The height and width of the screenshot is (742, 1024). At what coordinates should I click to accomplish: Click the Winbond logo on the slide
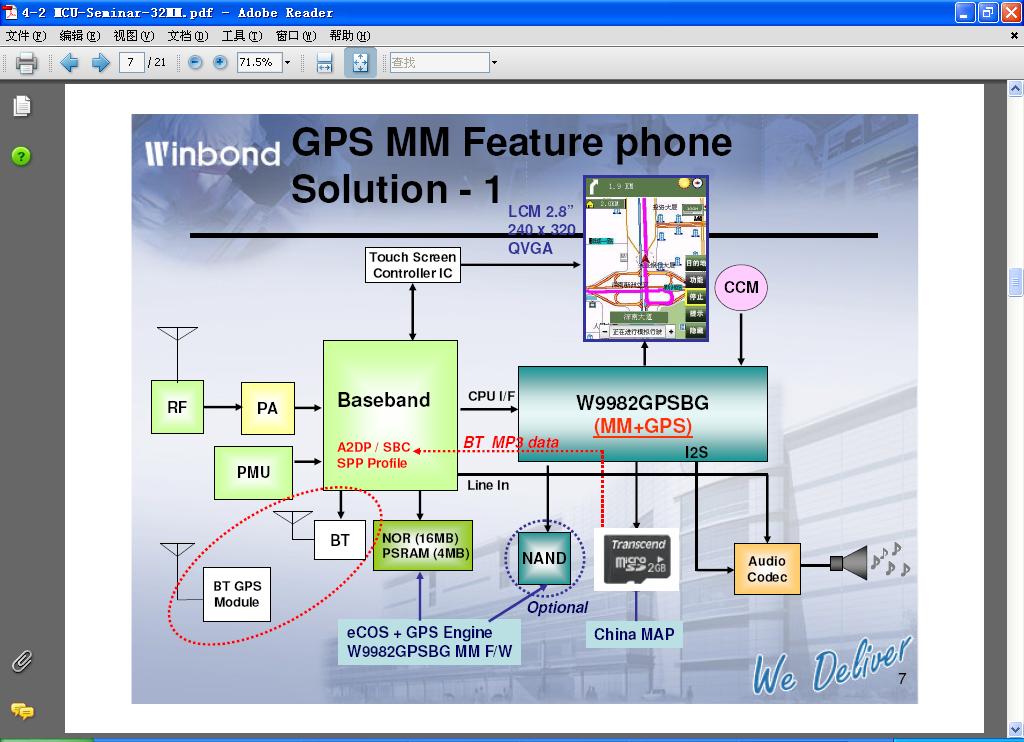click(212, 153)
